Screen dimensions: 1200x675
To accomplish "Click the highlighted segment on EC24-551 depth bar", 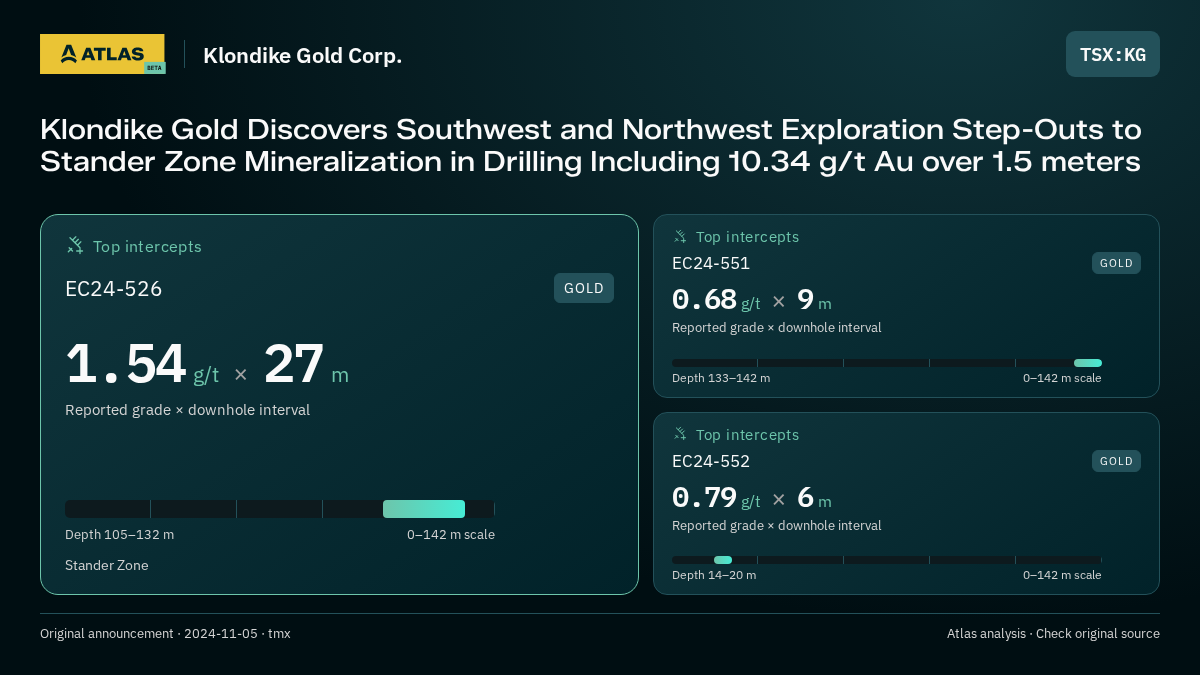I will point(1088,363).
